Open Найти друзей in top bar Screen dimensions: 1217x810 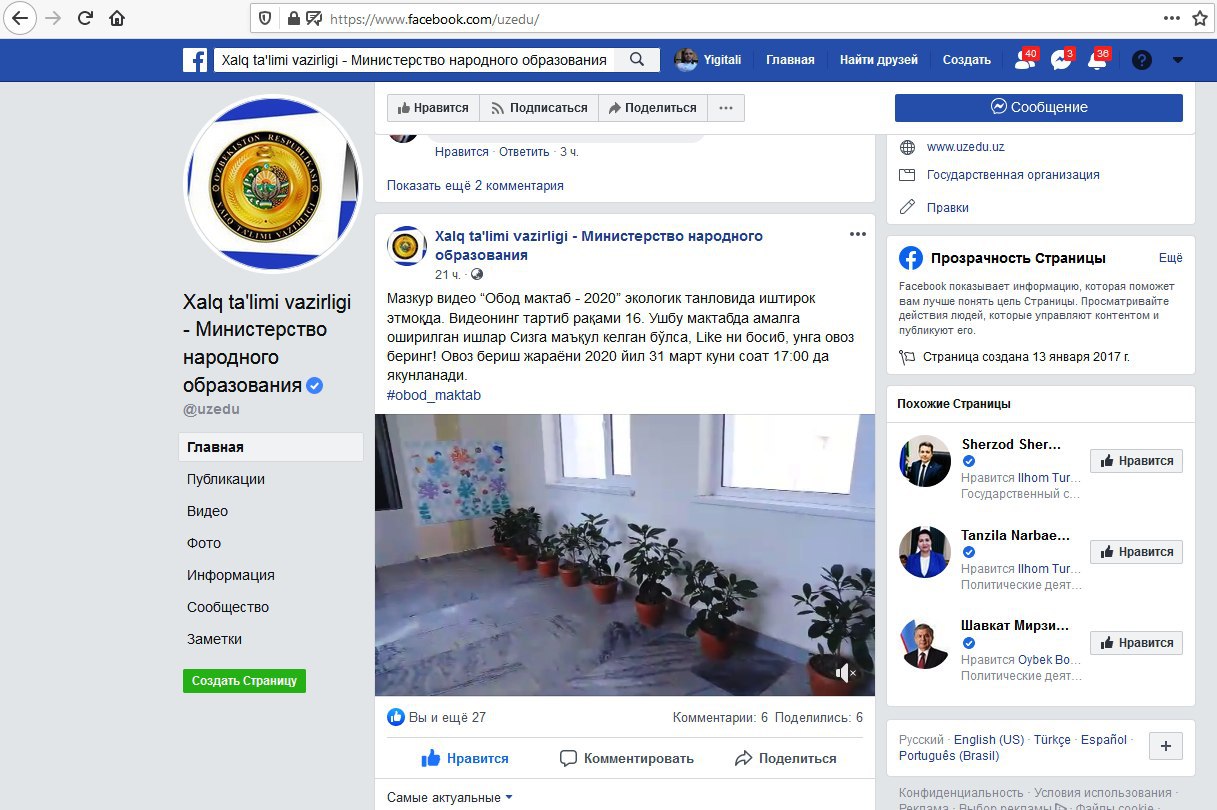879,60
